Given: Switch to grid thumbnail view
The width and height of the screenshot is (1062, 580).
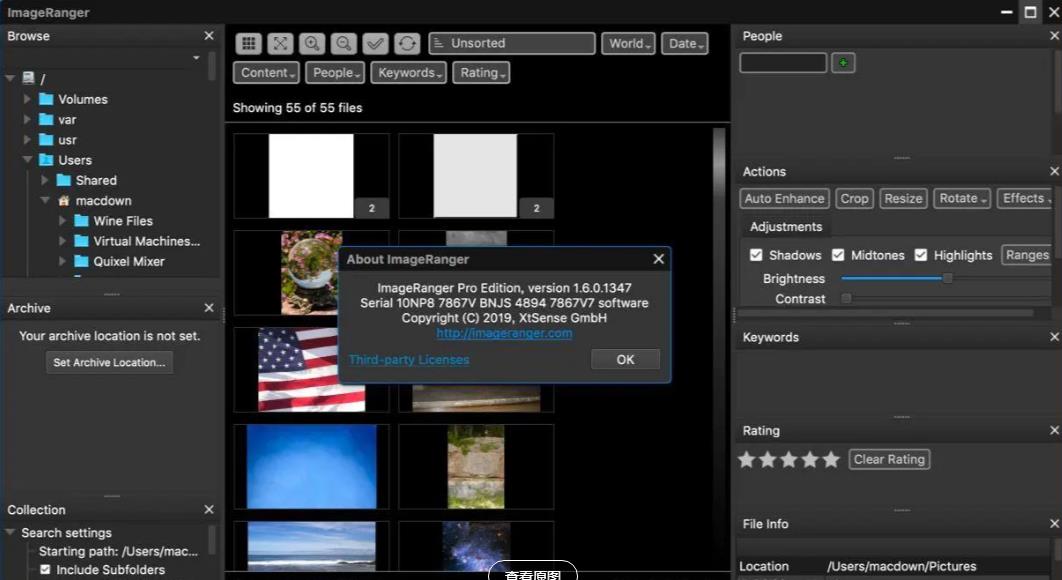Looking at the screenshot, I should pos(249,43).
